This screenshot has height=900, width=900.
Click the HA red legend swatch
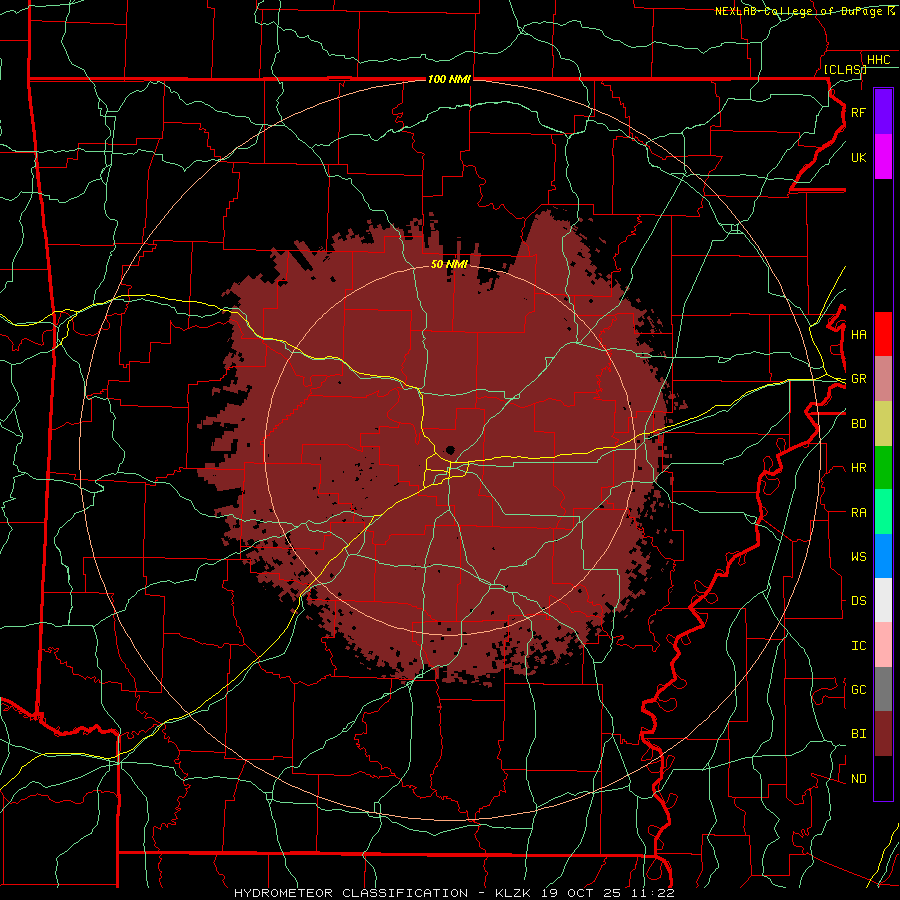coord(883,334)
